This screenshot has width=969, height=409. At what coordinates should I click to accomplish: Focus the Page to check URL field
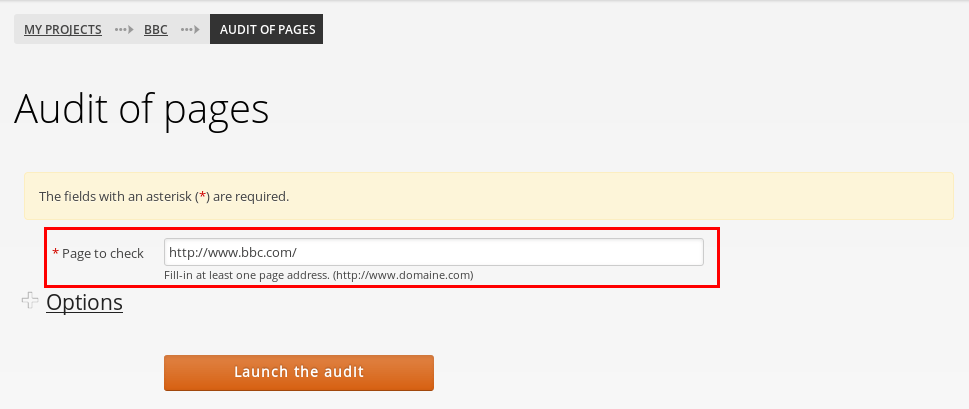[x=433, y=252]
